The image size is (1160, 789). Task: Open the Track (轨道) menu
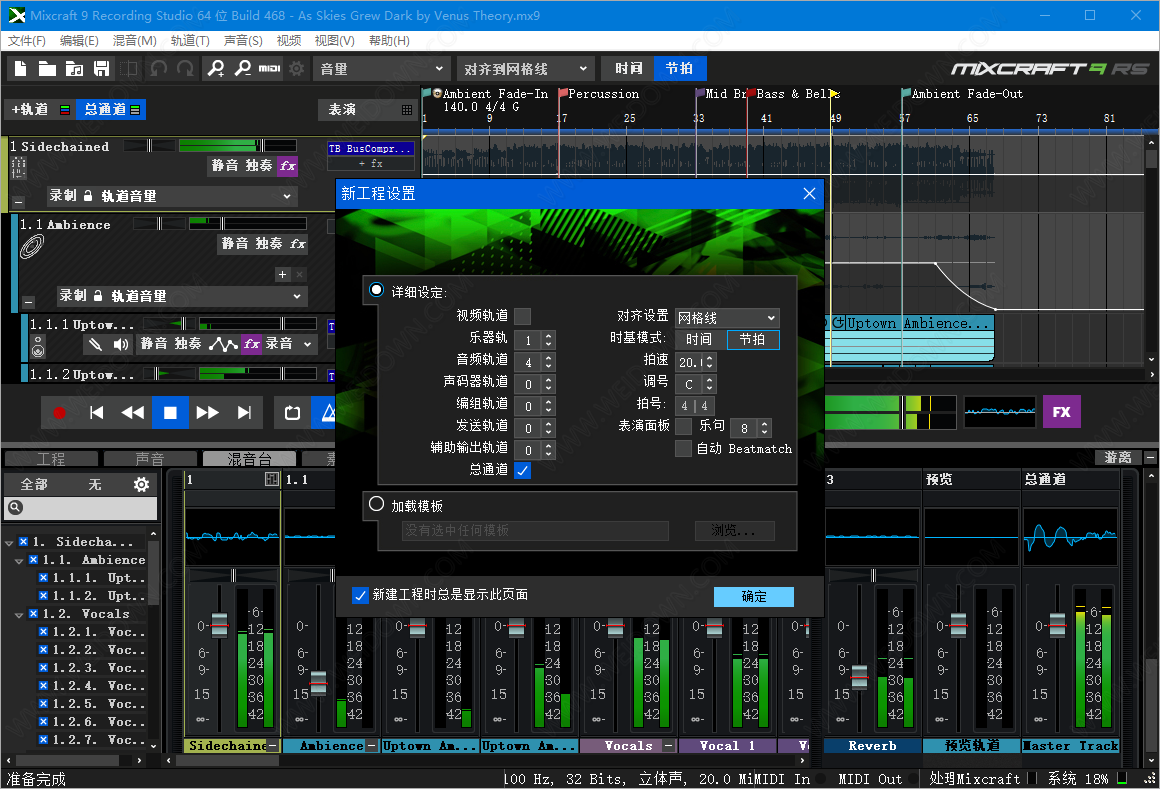click(x=190, y=41)
